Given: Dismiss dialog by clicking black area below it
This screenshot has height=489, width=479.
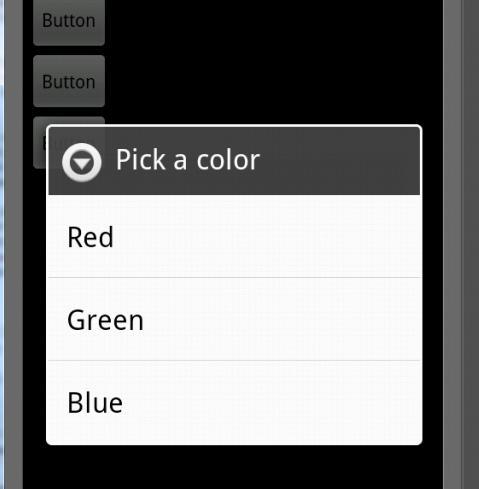Looking at the screenshot, I should point(233,467).
